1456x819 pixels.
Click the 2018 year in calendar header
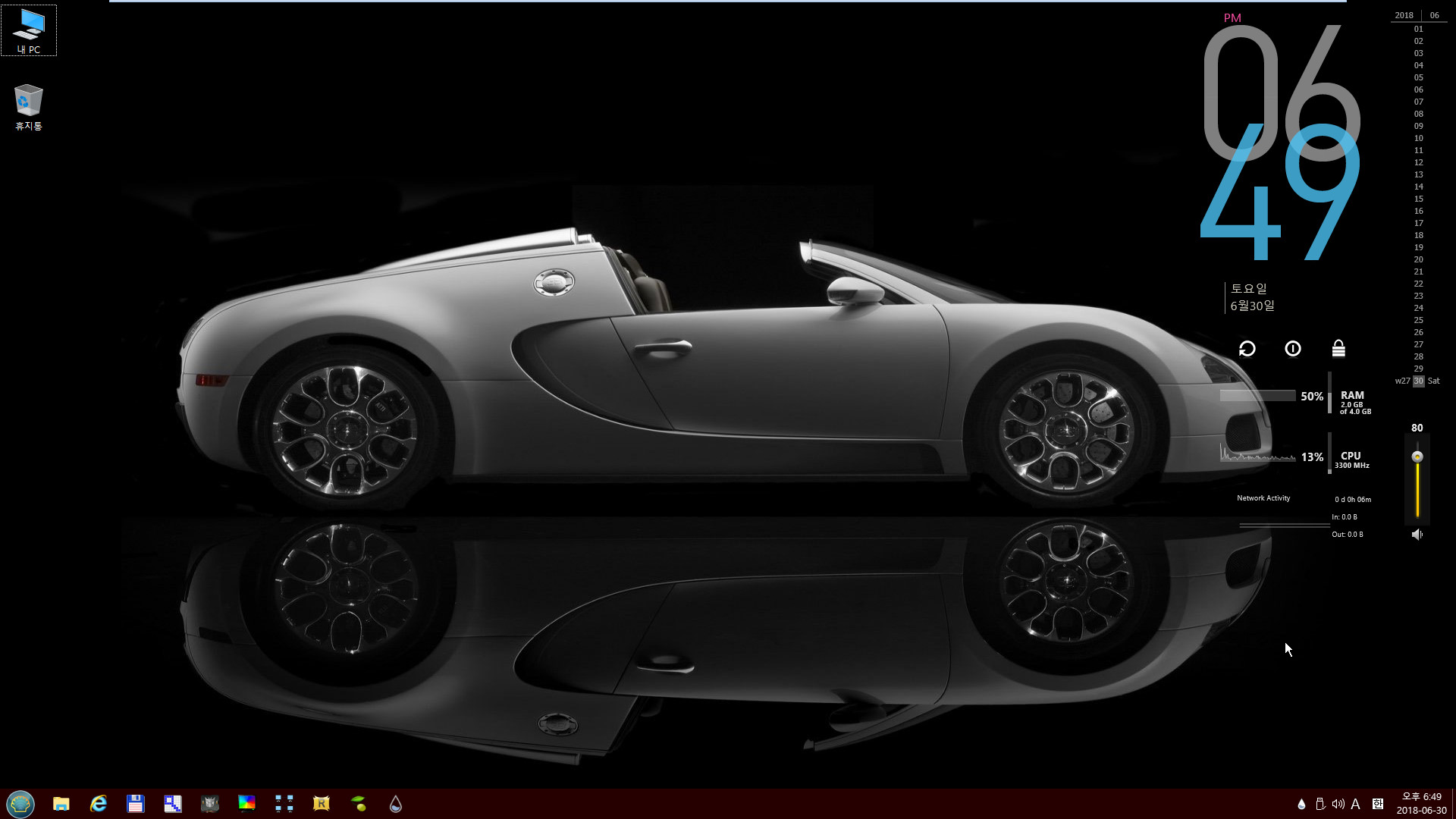pos(1404,15)
